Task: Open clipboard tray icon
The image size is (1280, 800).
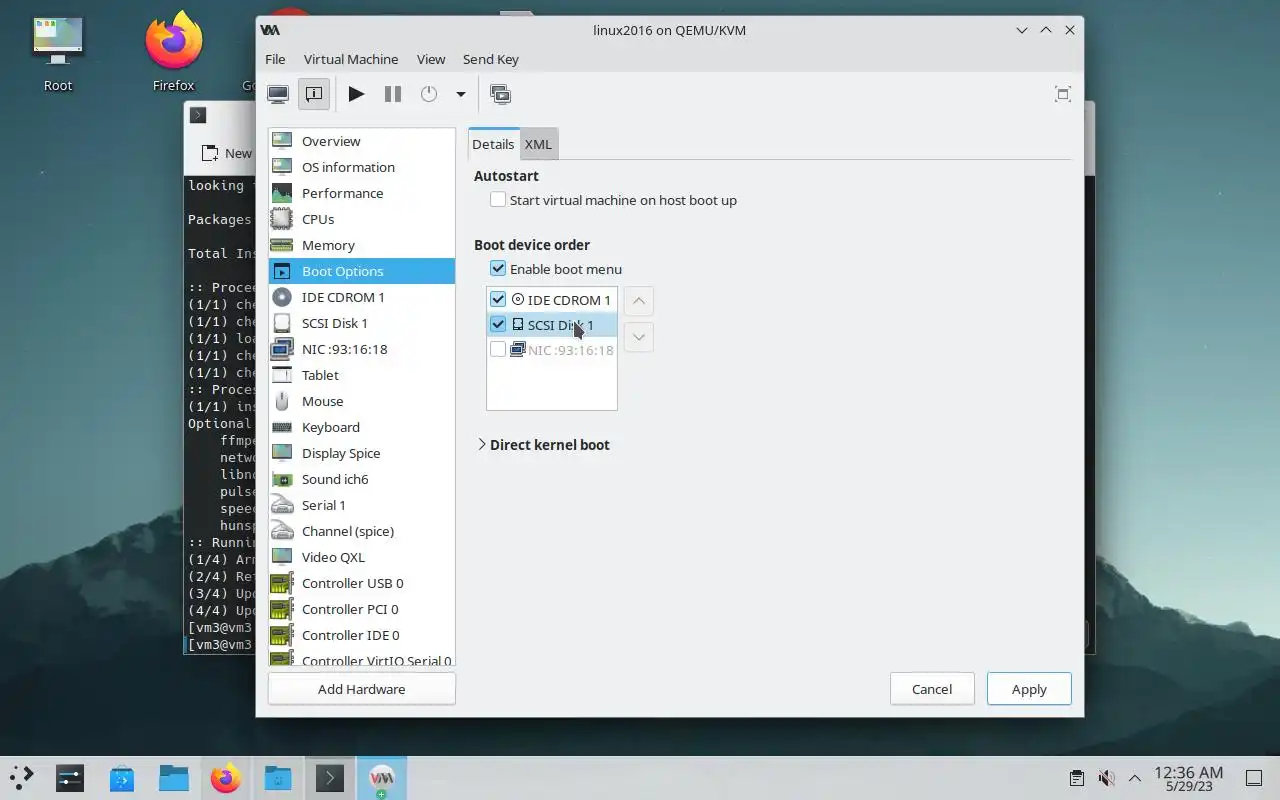Action: [x=1076, y=778]
